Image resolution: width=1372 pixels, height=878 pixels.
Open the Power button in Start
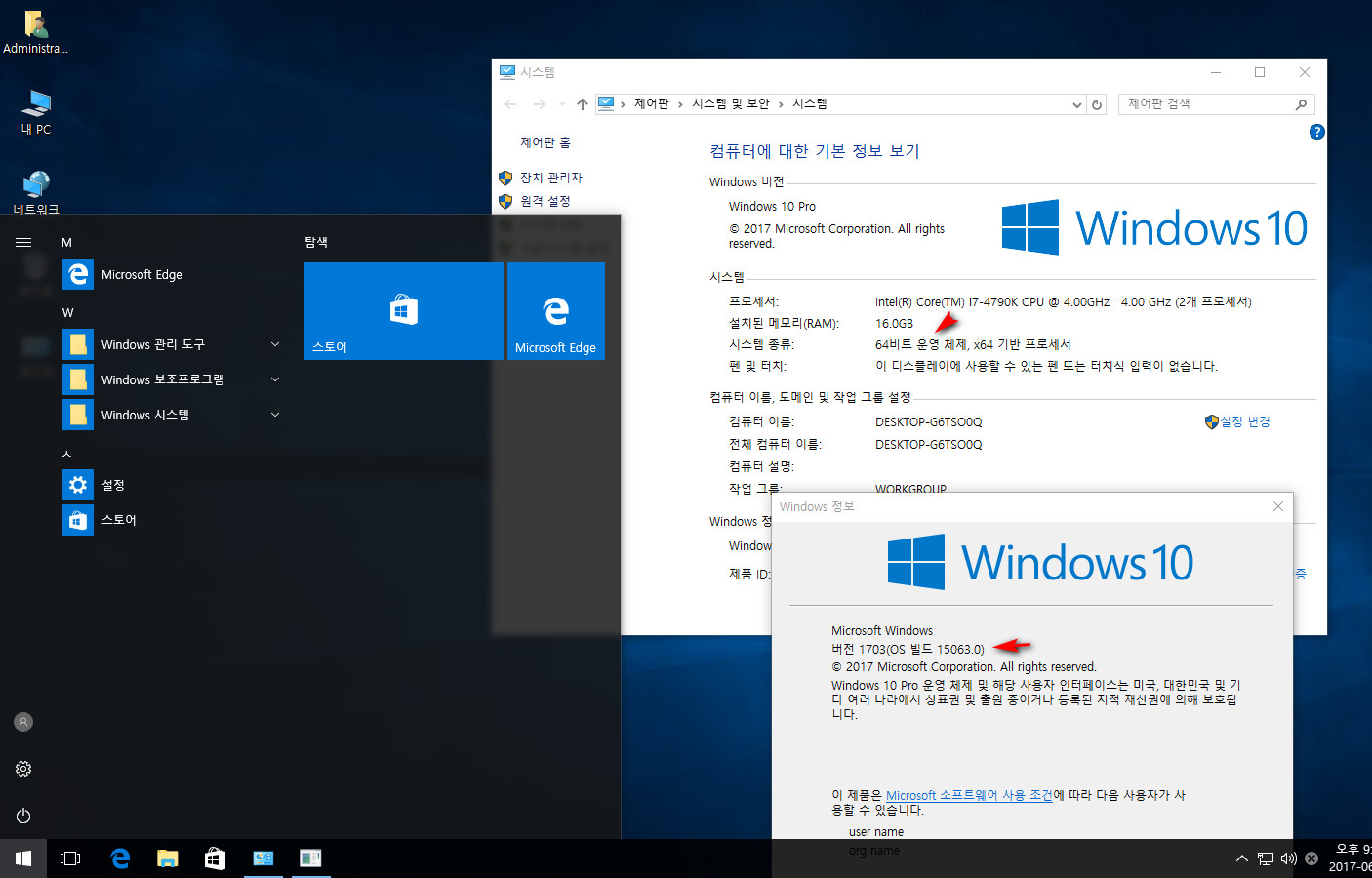click(23, 816)
